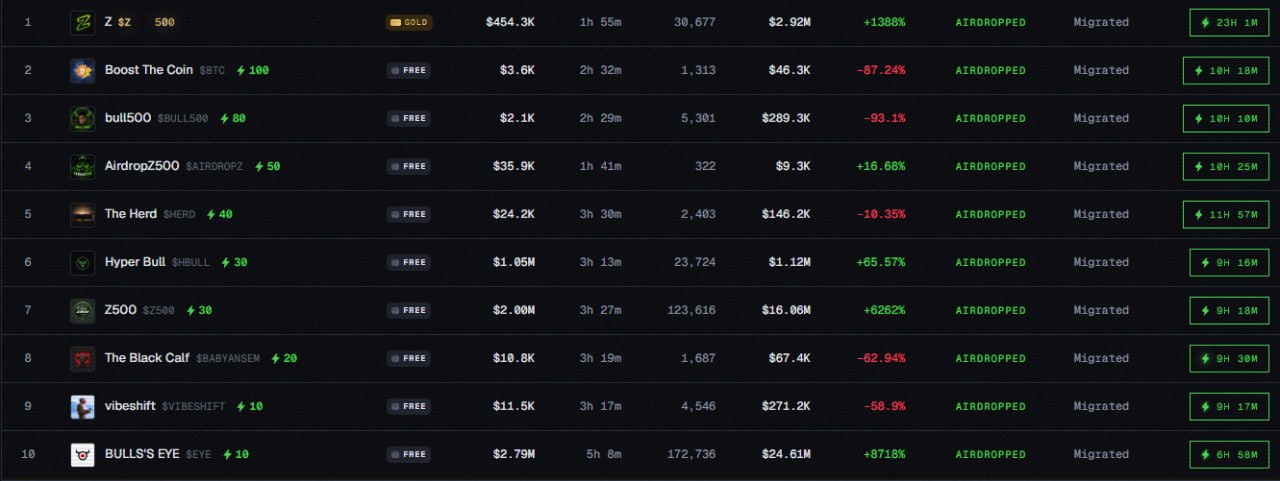Screen dimensions: 1280x481
Task: Click Boost The Coin token avatar
Action: tap(83, 70)
